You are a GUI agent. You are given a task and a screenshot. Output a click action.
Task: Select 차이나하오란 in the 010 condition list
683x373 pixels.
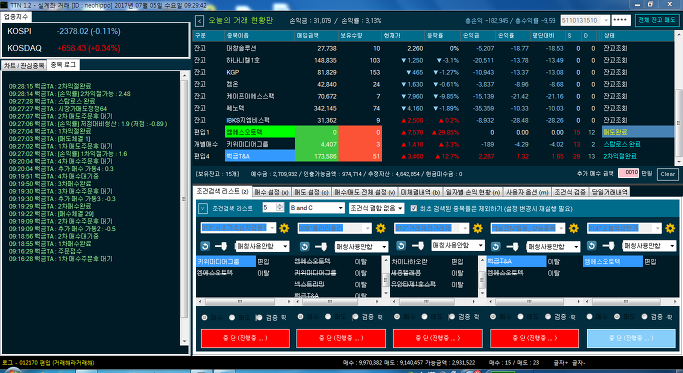click(x=409, y=261)
